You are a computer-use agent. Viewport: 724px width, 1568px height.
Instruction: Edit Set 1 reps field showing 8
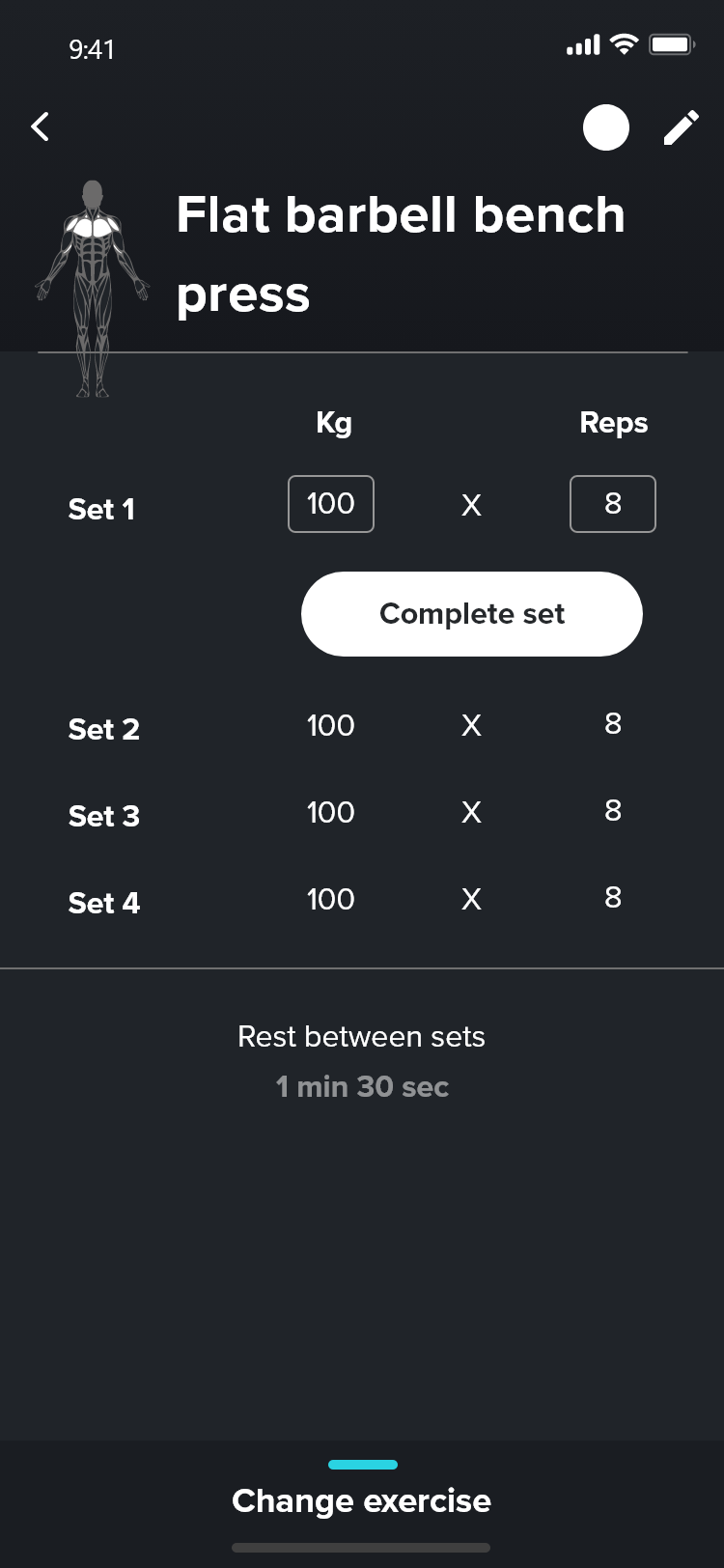point(613,504)
